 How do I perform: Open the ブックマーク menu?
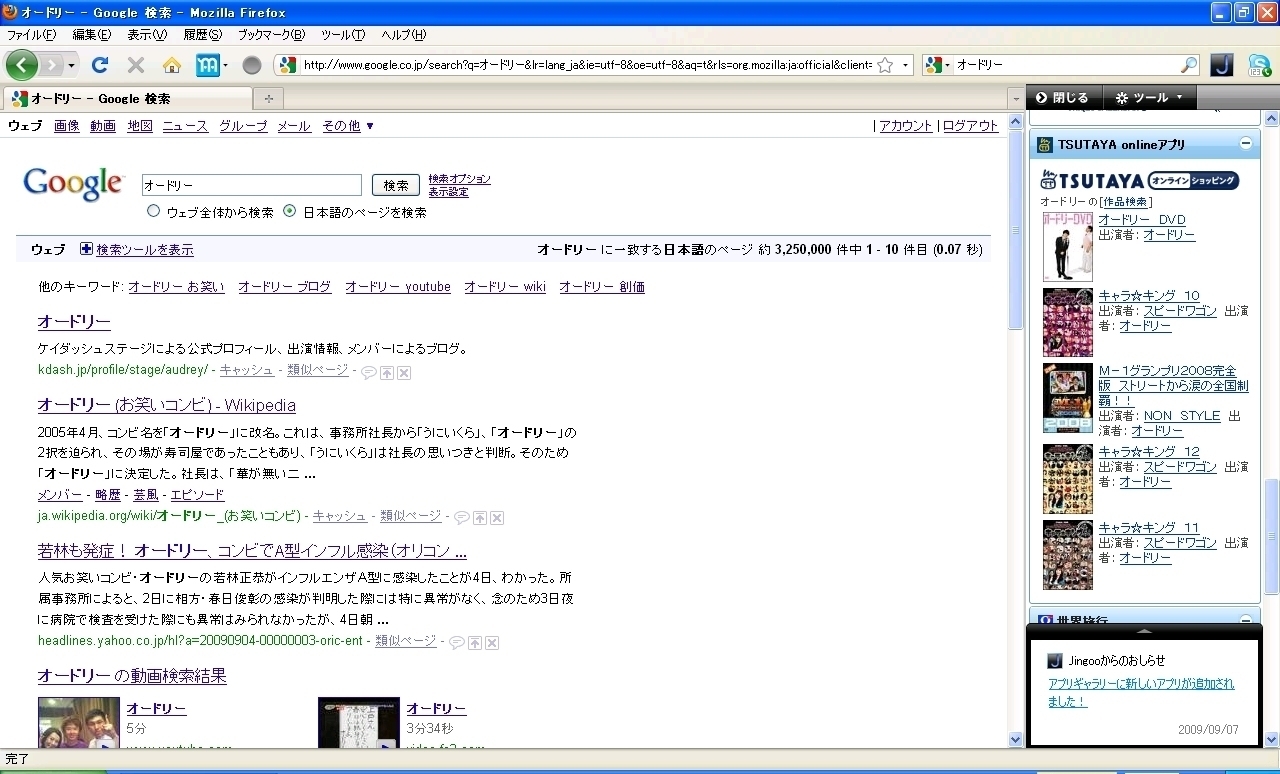pyautogui.click(x=270, y=35)
